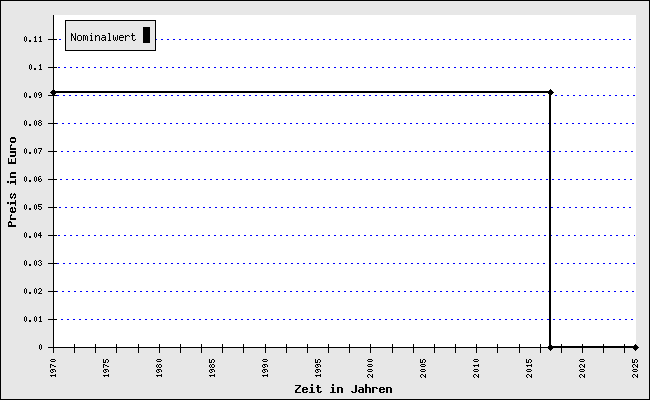This screenshot has width=650, height=400.
Task: Click the 0.1 label on the y-axis
Action: [39, 67]
